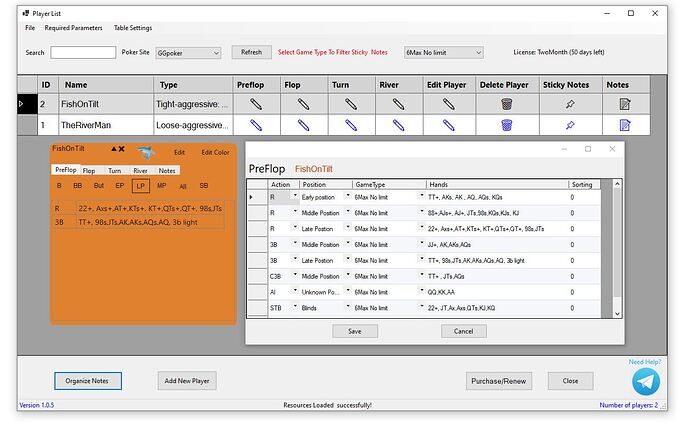Open Action dropdown in Early position row

(295, 196)
